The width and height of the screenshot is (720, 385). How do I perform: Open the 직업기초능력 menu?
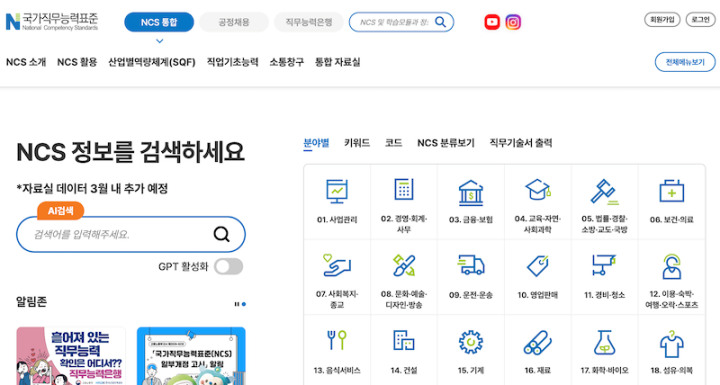232,62
